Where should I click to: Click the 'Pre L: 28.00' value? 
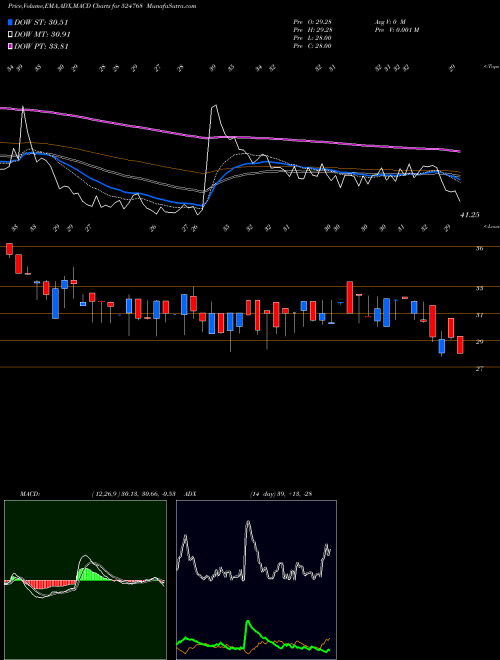point(312,37)
